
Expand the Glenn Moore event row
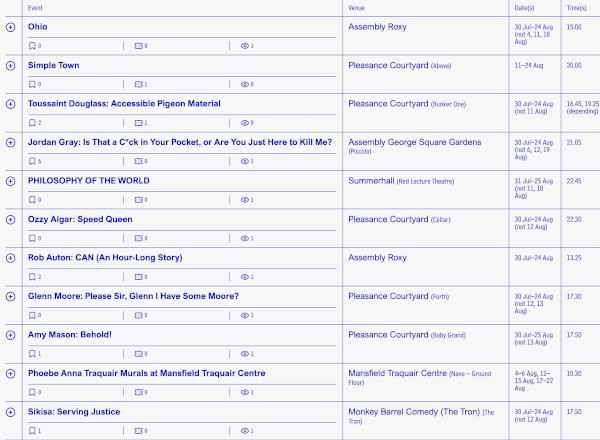(11, 297)
